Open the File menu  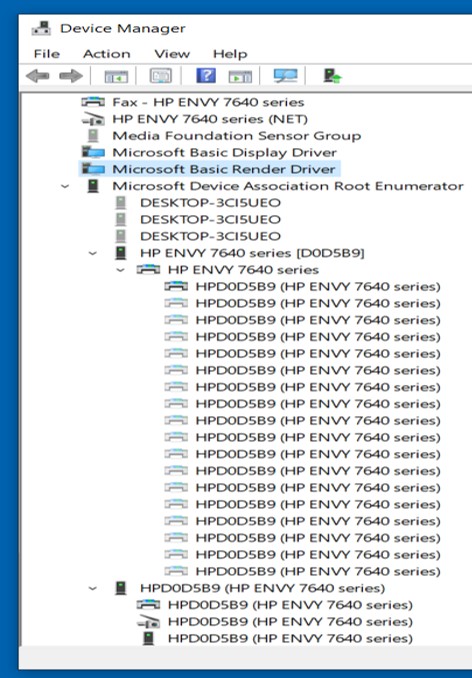47,54
